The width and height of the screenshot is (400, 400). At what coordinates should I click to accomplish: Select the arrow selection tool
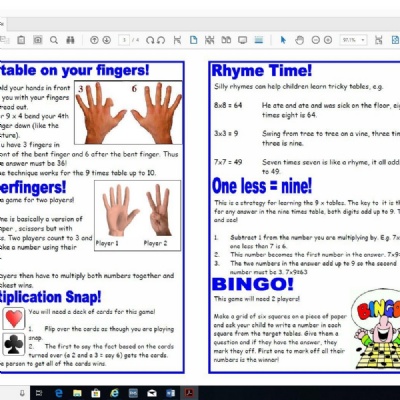point(283,40)
